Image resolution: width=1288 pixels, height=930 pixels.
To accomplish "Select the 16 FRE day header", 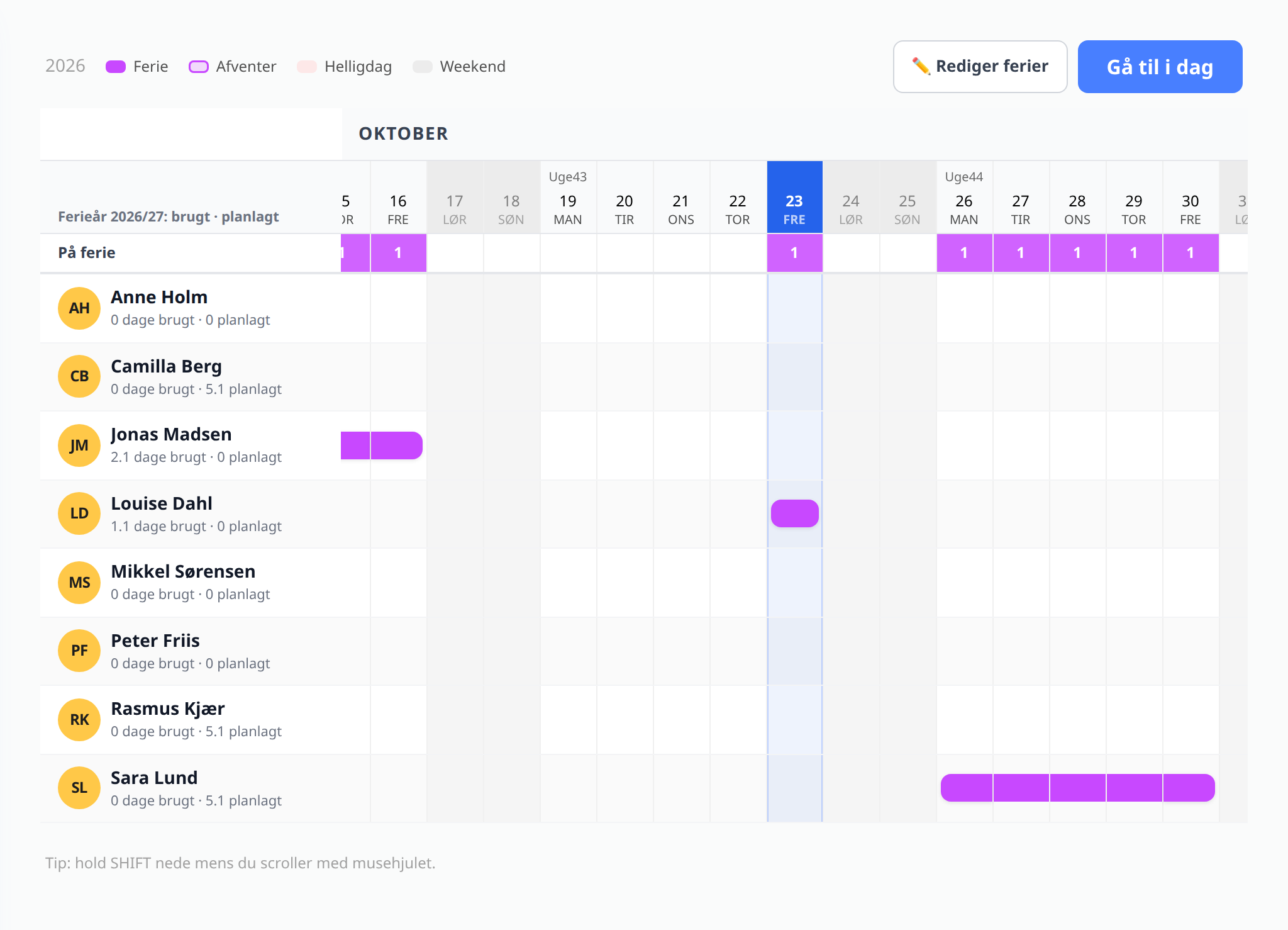I will tap(398, 198).
